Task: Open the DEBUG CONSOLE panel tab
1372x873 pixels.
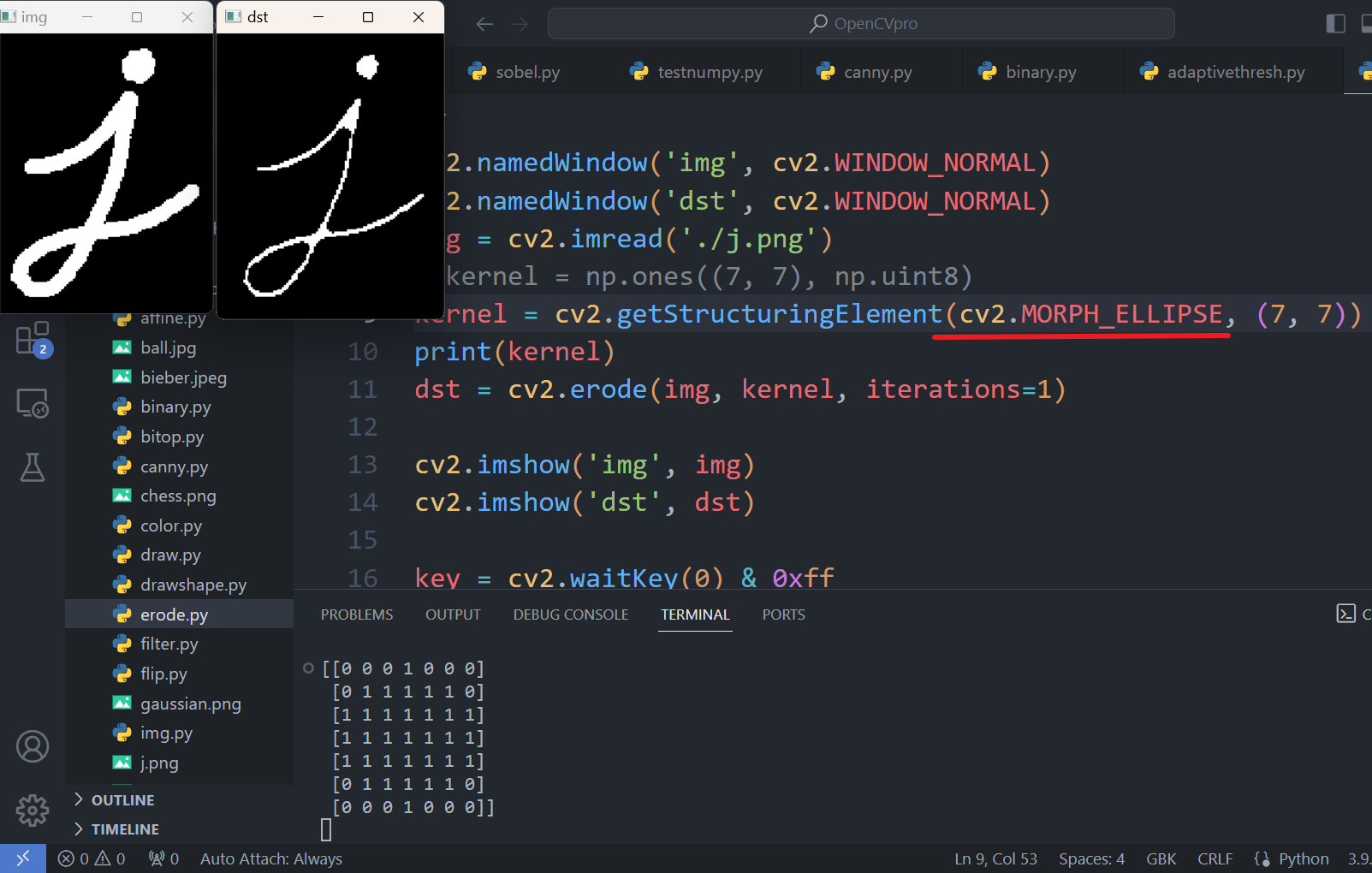Action: [x=571, y=615]
